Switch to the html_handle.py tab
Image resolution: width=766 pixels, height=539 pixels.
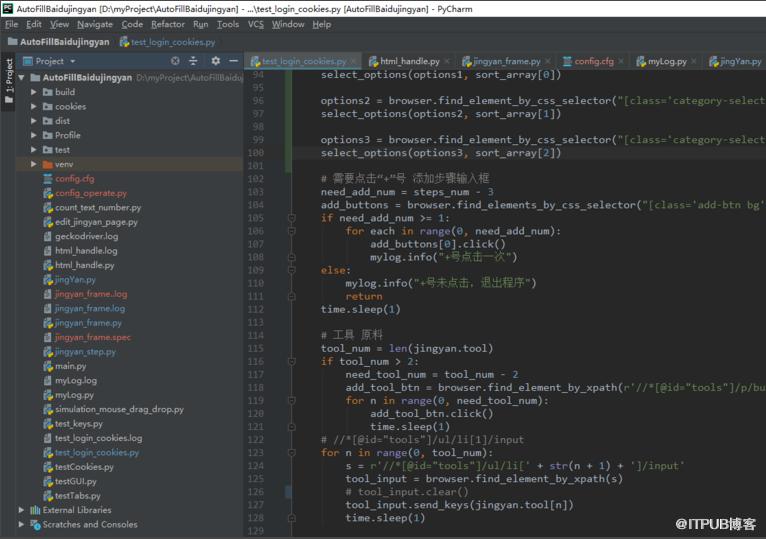[409, 61]
